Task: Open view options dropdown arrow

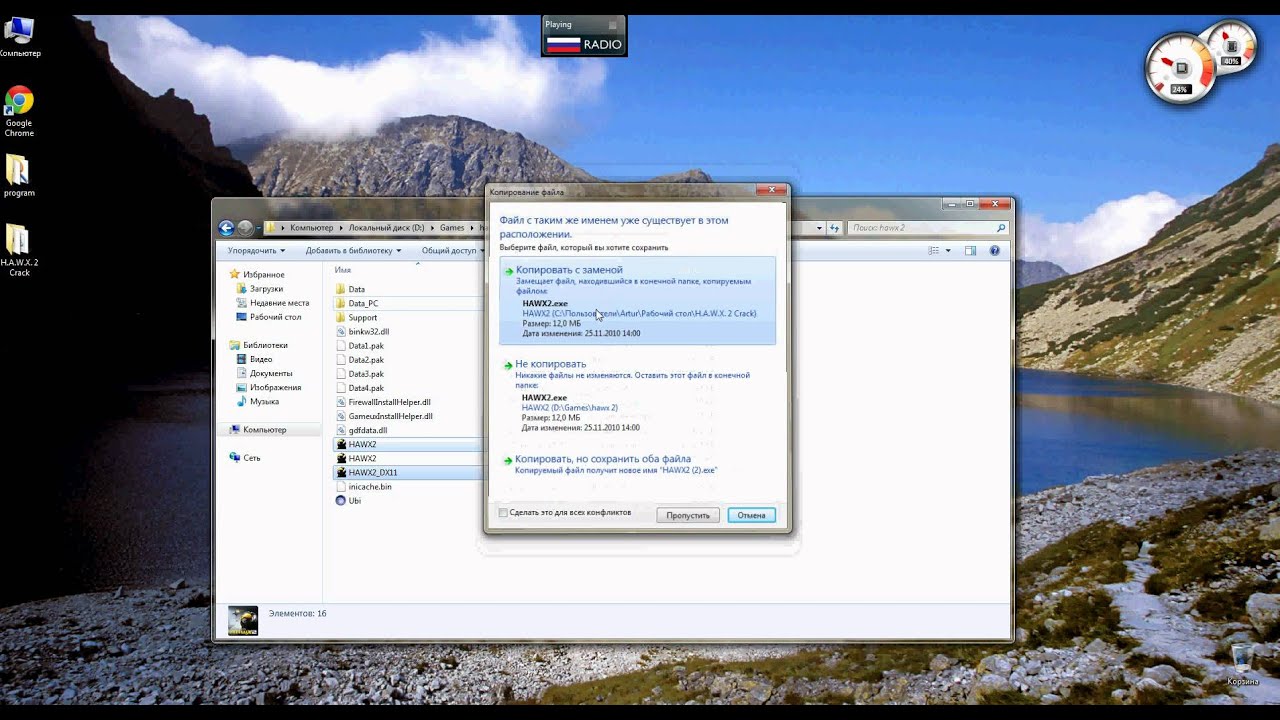Action: 948,250
